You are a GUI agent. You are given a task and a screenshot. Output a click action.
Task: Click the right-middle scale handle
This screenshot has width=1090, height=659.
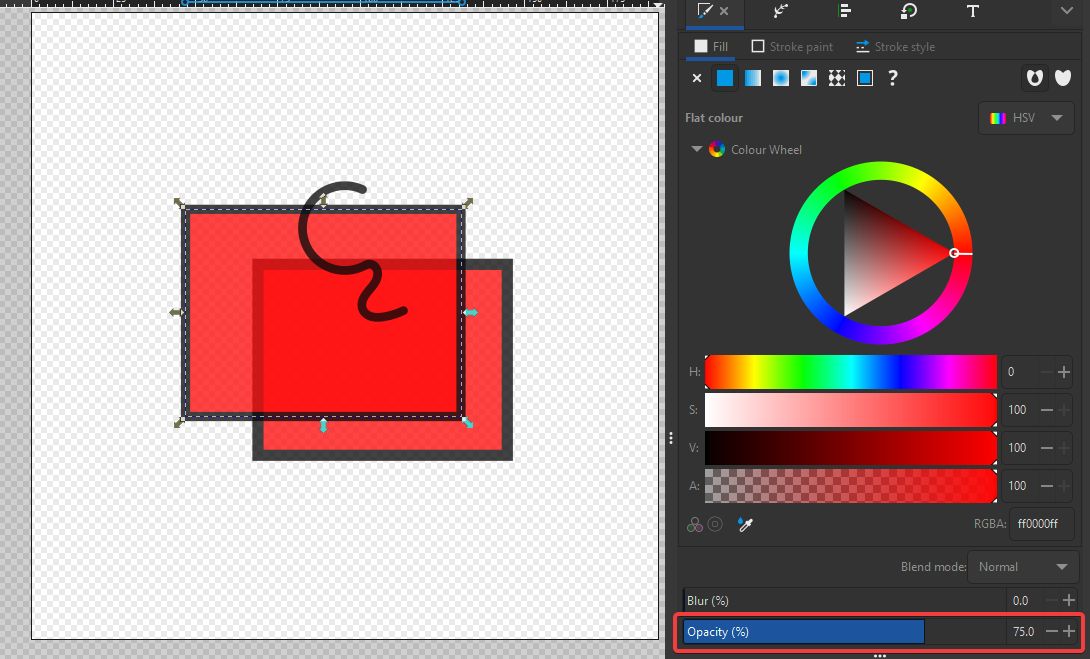tap(471, 313)
